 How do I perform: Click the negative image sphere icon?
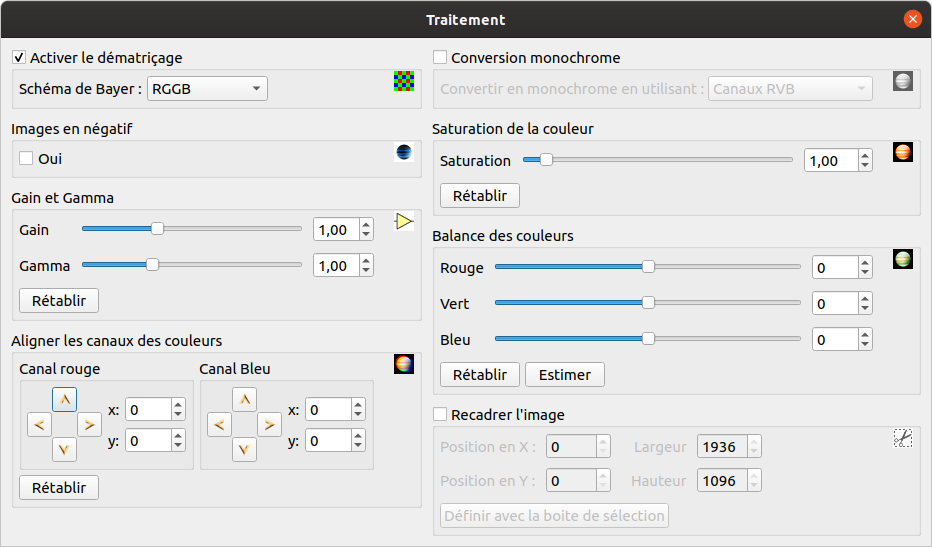tap(403, 153)
